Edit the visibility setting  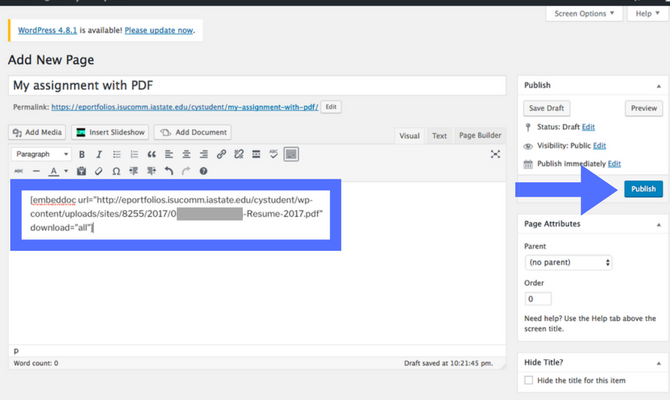click(599, 146)
